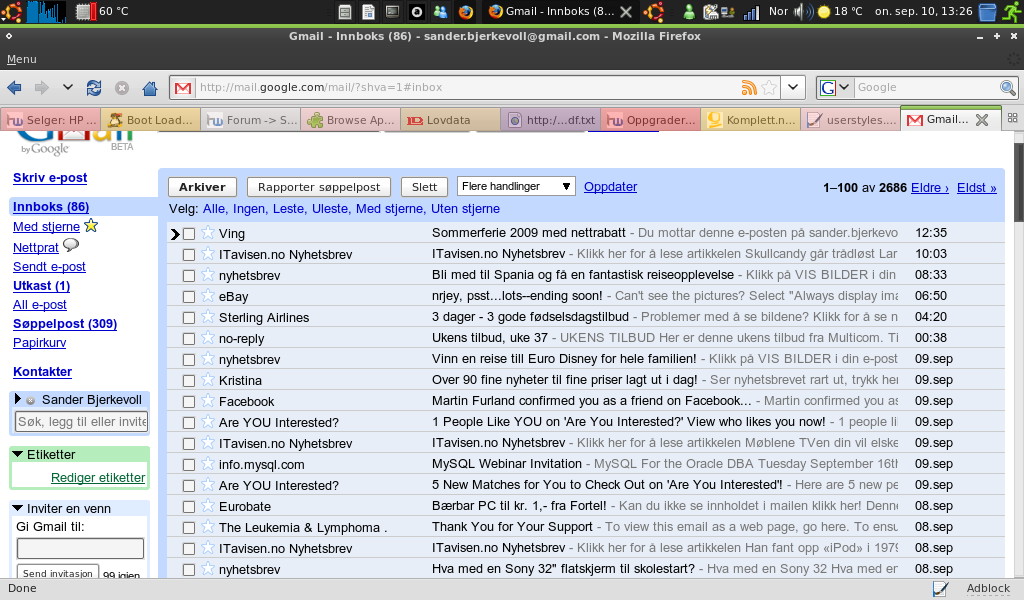Click the Google search box
Image resolution: width=1024 pixels, height=600 pixels.
coord(927,87)
